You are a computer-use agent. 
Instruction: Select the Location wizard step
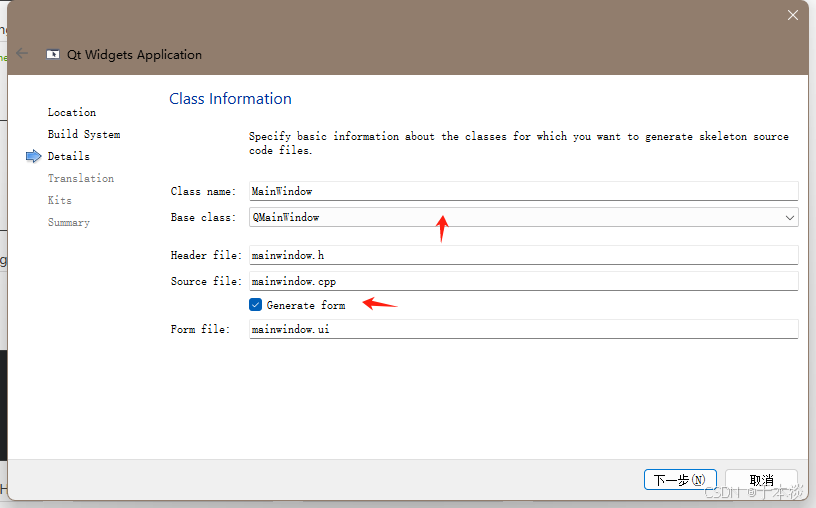[x=72, y=112]
